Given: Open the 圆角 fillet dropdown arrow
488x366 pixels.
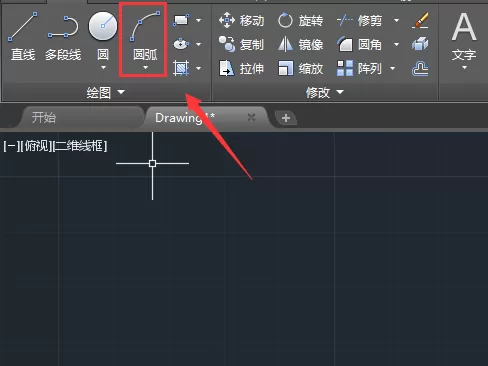Looking at the screenshot, I should 396,44.
